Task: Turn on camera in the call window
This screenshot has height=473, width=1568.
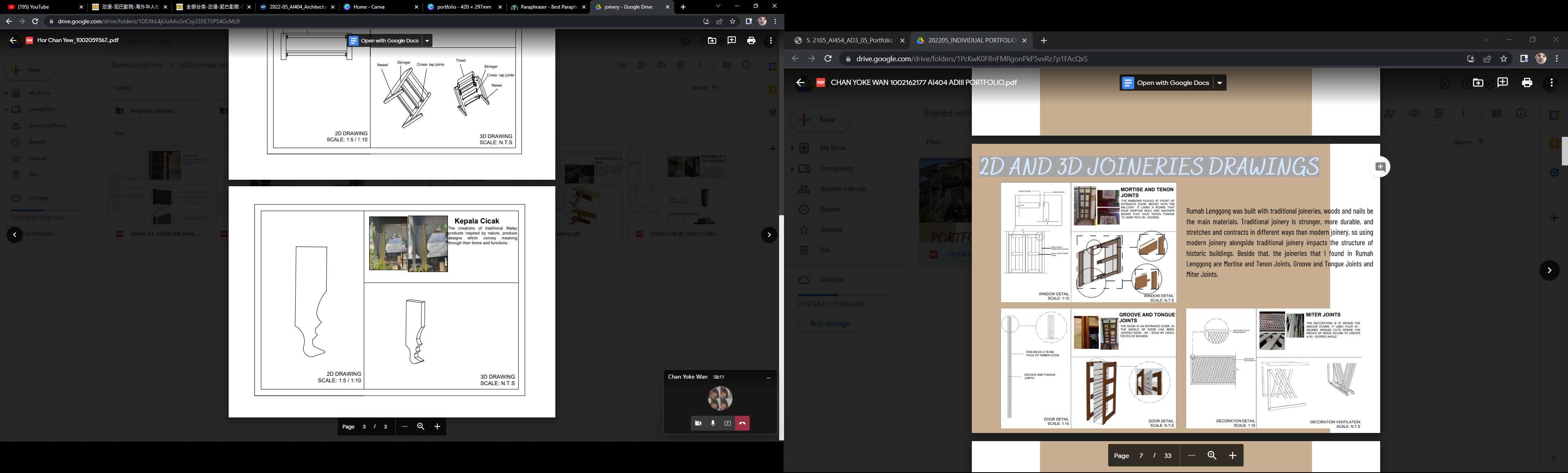Action: (697, 423)
